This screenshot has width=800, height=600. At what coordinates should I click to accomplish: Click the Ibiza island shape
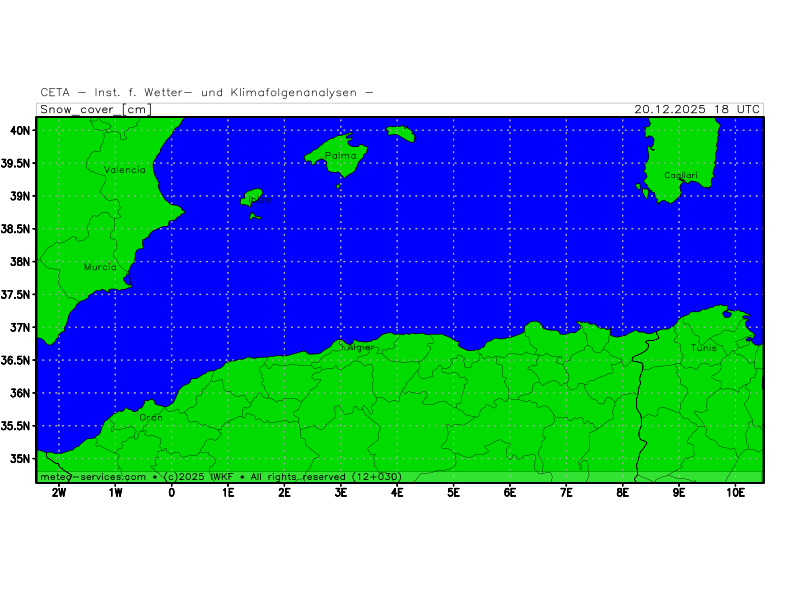point(253,197)
